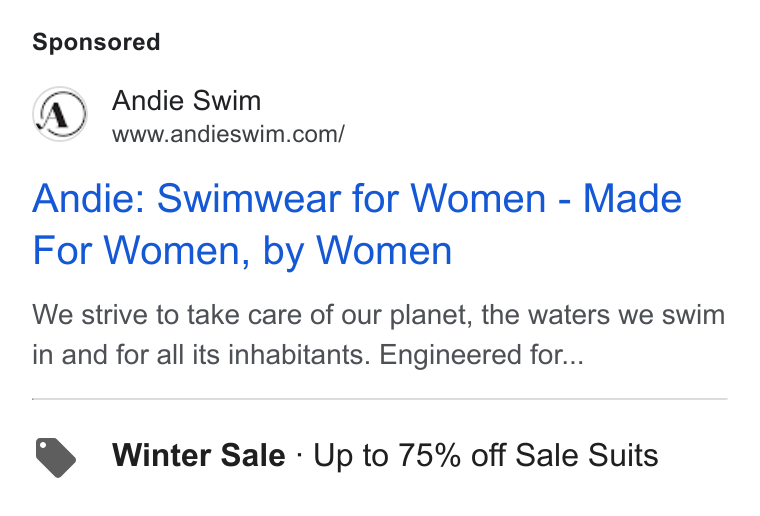Click the truncated text Engineered for...

click(481, 355)
